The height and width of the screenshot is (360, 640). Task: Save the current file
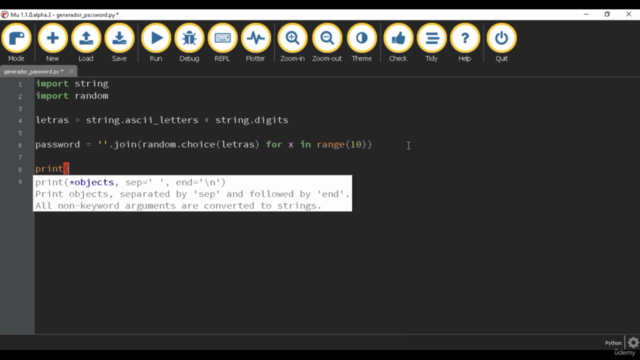pos(119,42)
